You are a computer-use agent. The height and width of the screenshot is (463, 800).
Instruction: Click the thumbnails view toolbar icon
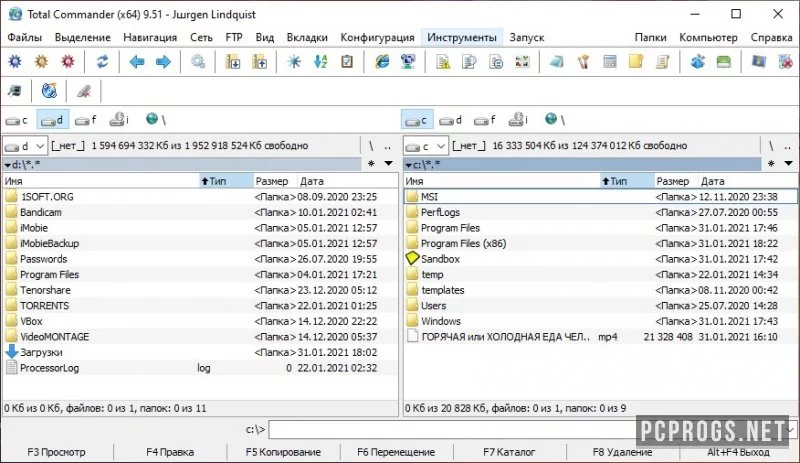click(x=522, y=62)
